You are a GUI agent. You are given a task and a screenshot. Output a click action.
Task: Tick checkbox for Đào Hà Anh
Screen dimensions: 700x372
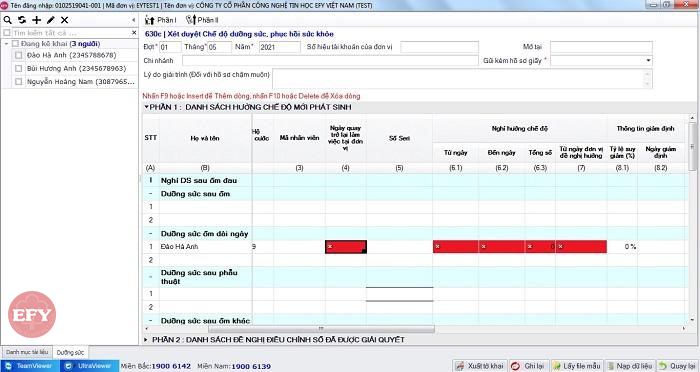[x=18, y=55]
